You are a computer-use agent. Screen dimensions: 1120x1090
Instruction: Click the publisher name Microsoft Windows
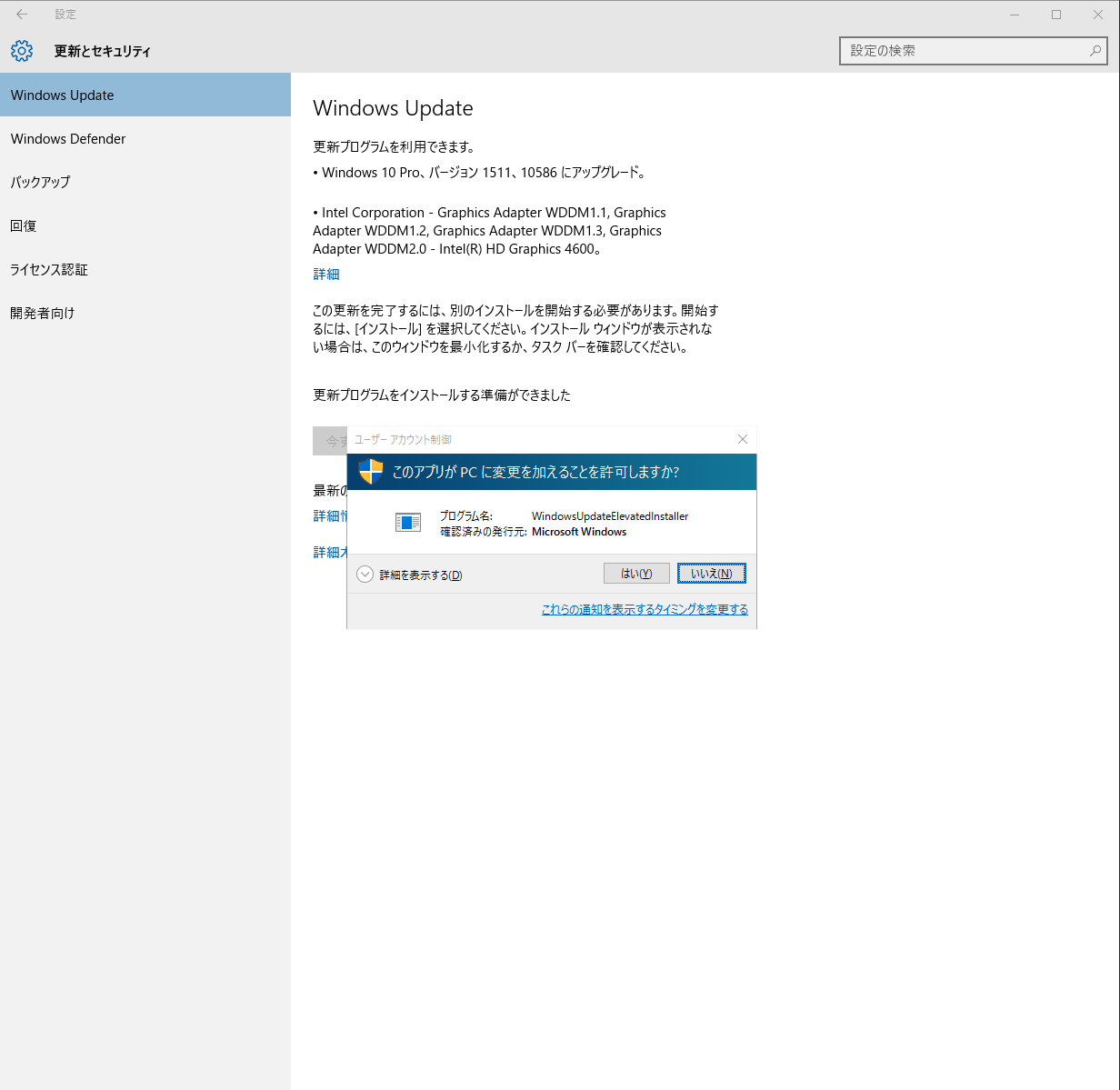point(579,532)
